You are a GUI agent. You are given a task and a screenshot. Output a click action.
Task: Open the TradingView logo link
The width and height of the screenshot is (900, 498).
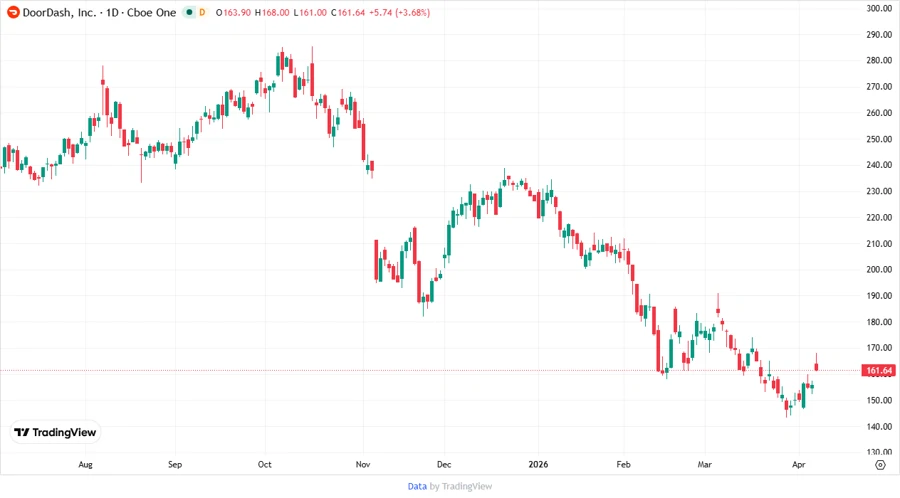[55, 433]
